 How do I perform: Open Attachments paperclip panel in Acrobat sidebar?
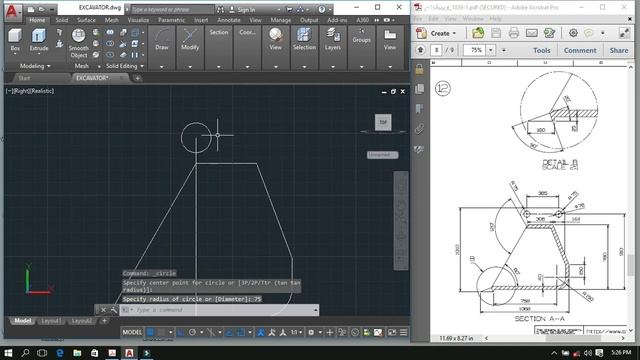[x=419, y=129]
